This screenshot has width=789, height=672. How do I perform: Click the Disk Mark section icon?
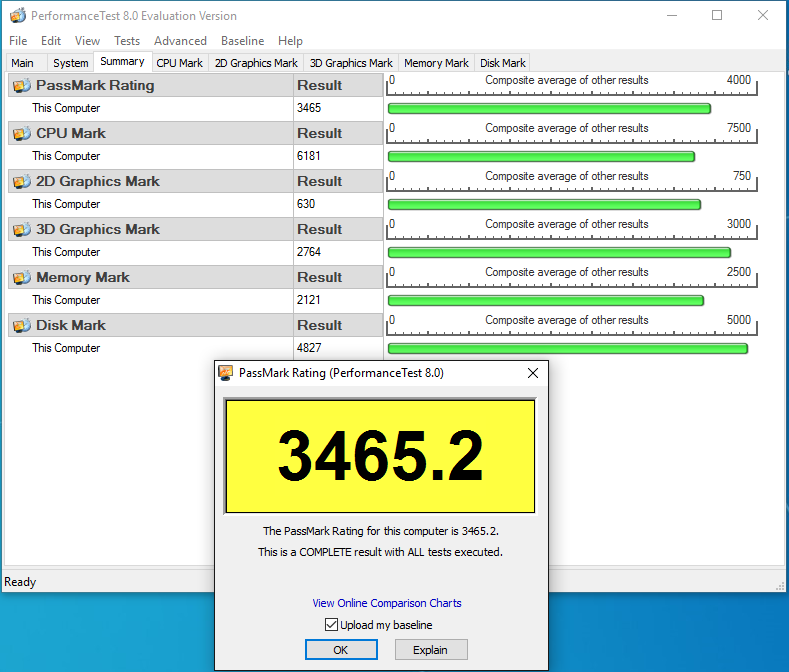pos(22,325)
